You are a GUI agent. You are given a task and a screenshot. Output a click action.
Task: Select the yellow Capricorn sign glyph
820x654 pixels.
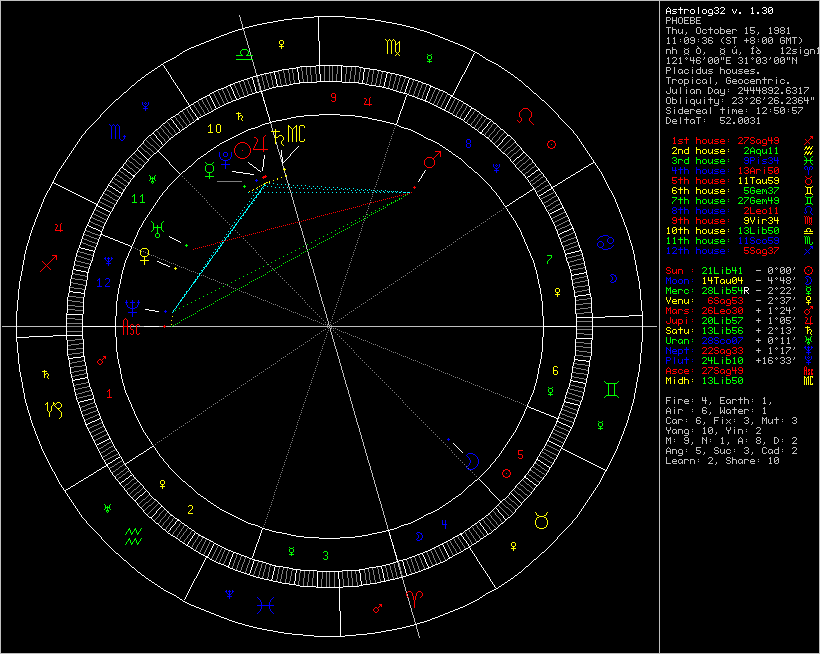[x=51, y=408]
